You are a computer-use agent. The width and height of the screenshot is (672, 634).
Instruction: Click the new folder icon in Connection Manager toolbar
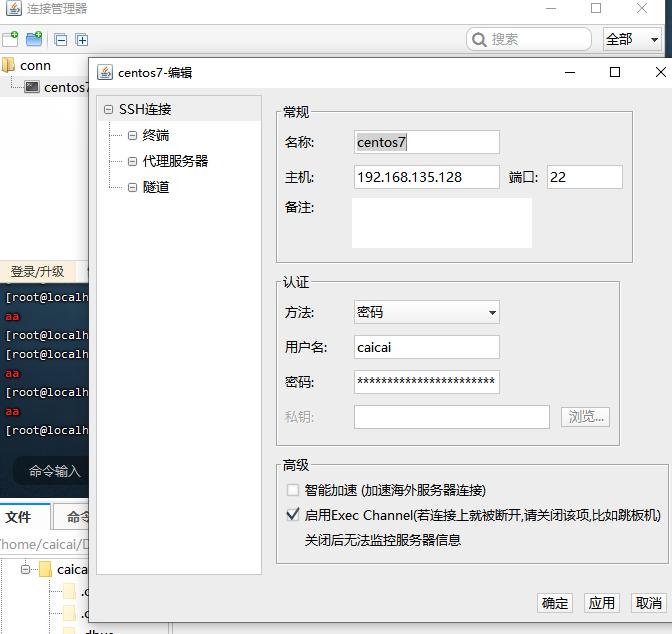(x=34, y=39)
